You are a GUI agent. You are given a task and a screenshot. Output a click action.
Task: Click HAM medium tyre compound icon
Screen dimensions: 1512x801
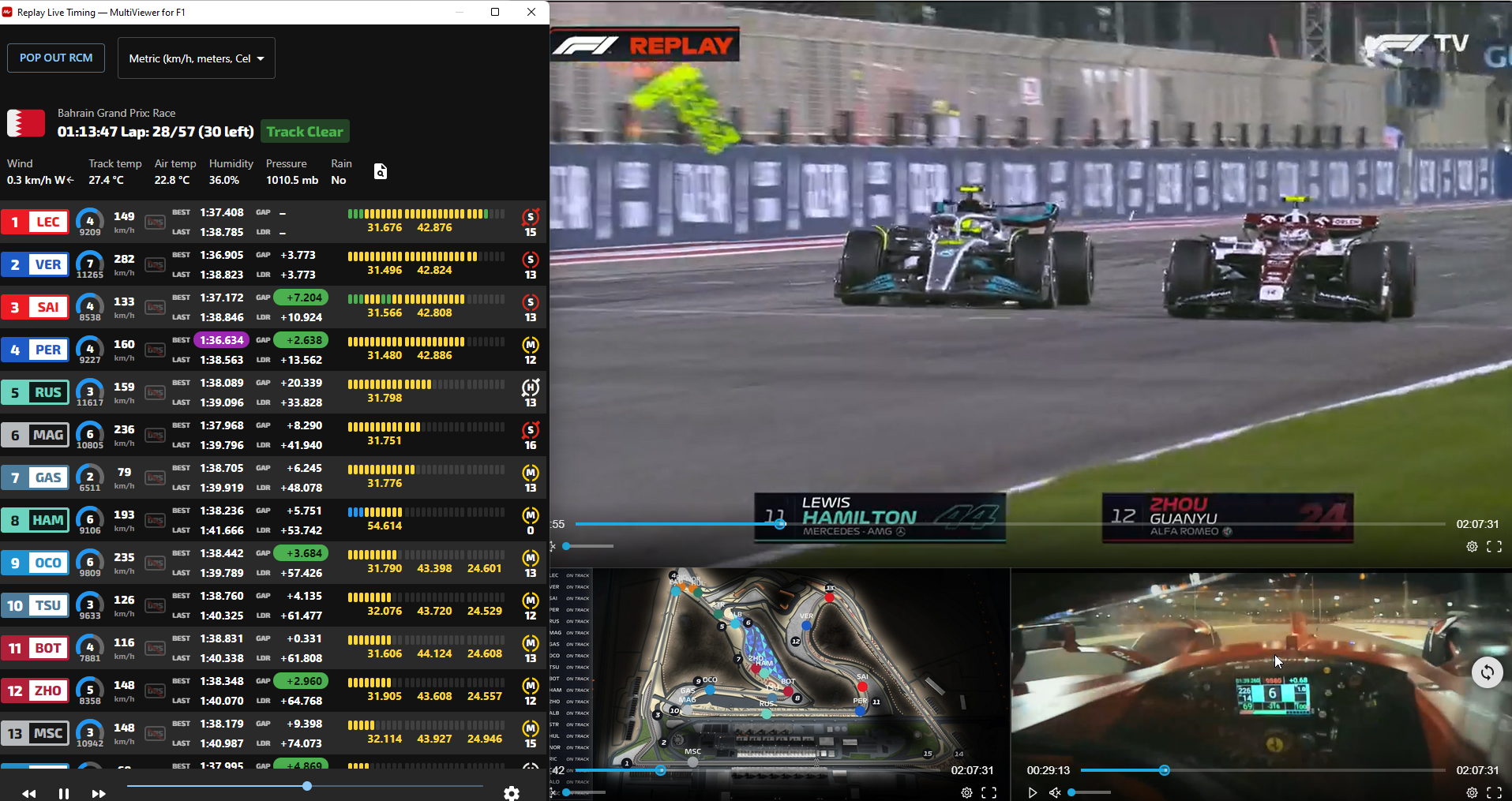pyautogui.click(x=531, y=515)
